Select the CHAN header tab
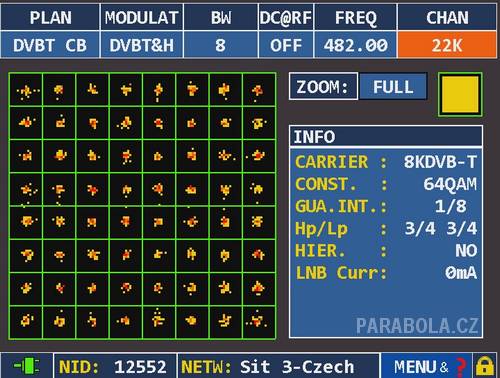Viewport: 500px width, 378px height. tap(447, 17)
